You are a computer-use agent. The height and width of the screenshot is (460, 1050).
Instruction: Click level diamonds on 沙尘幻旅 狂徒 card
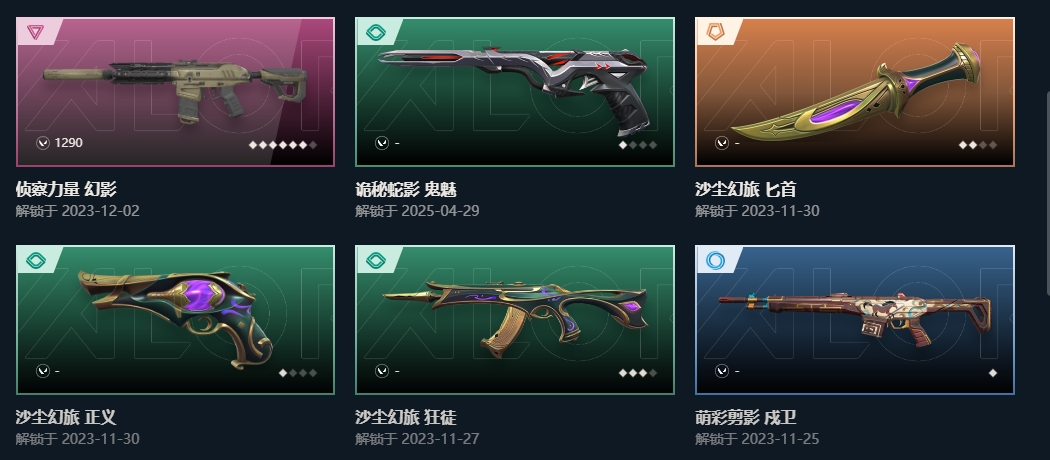point(638,373)
